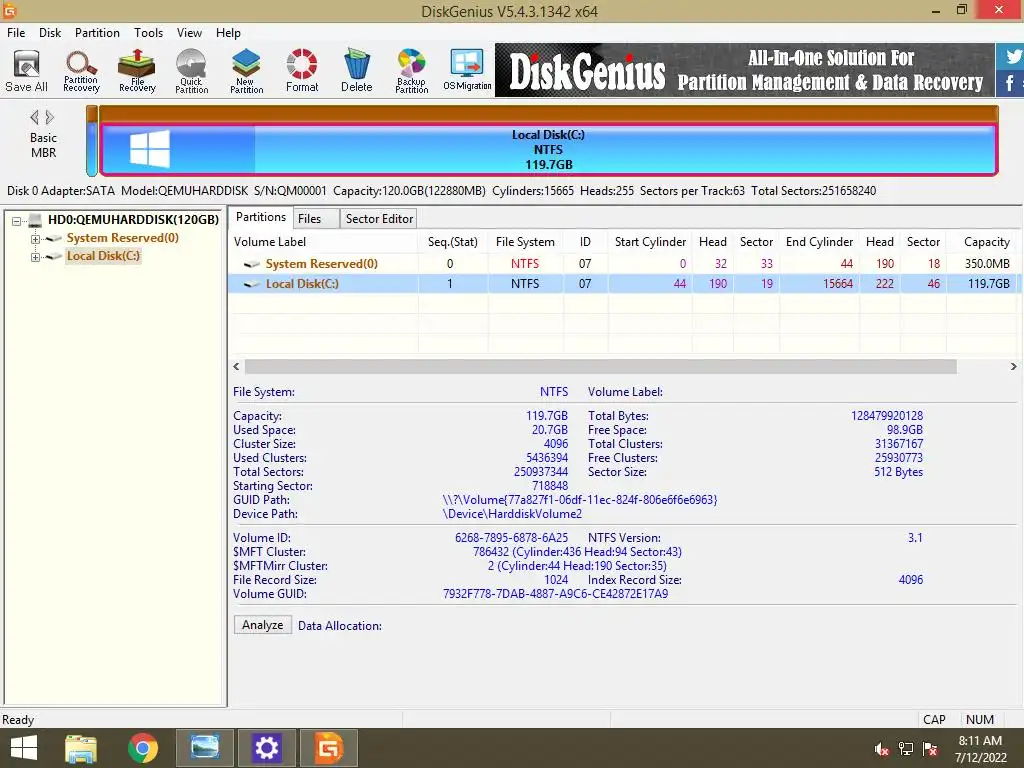Image resolution: width=1024 pixels, height=768 pixels.
Task: Open the picture viewer taskbar app
Action: 204,748
